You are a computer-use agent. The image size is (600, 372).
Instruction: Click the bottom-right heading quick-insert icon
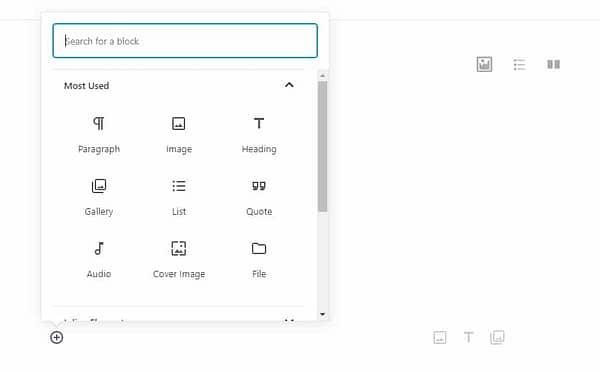(468, 337)
